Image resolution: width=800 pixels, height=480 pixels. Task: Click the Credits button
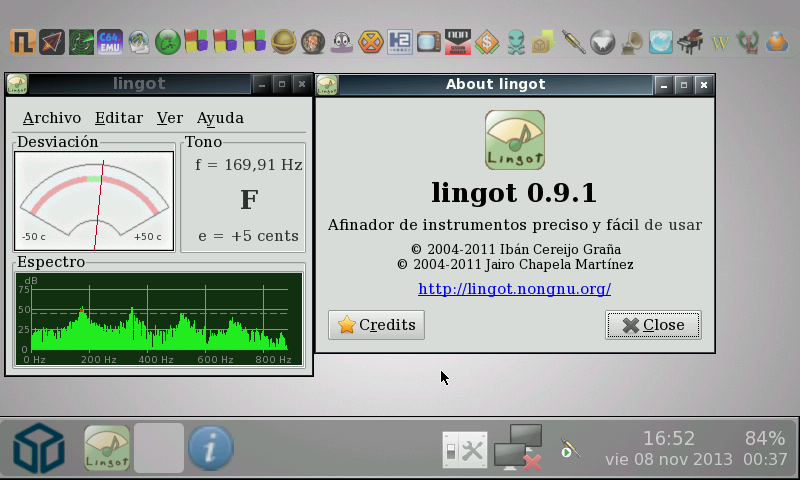click(x=376, y=325)
